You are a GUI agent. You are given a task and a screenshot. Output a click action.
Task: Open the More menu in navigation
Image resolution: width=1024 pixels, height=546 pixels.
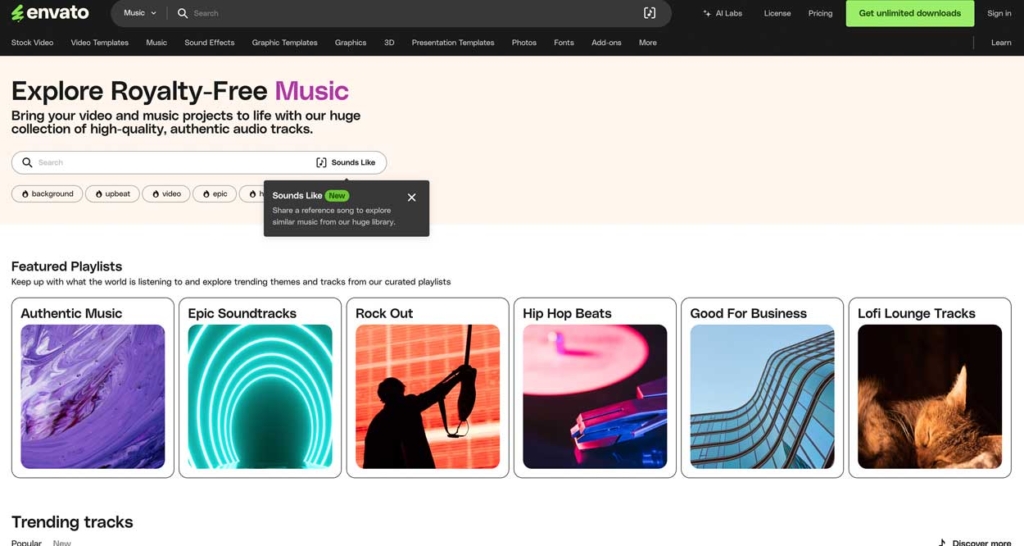pos(648,43)
